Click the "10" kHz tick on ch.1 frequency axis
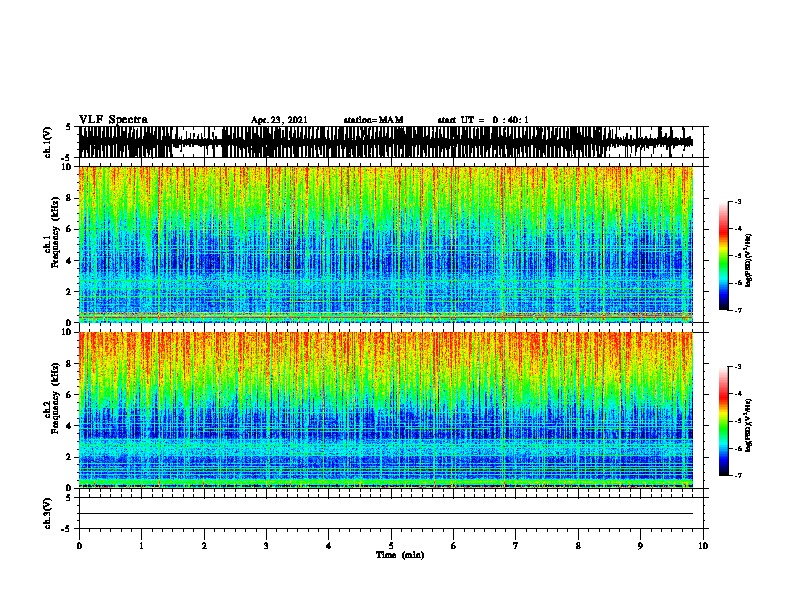 pos(69,167)
